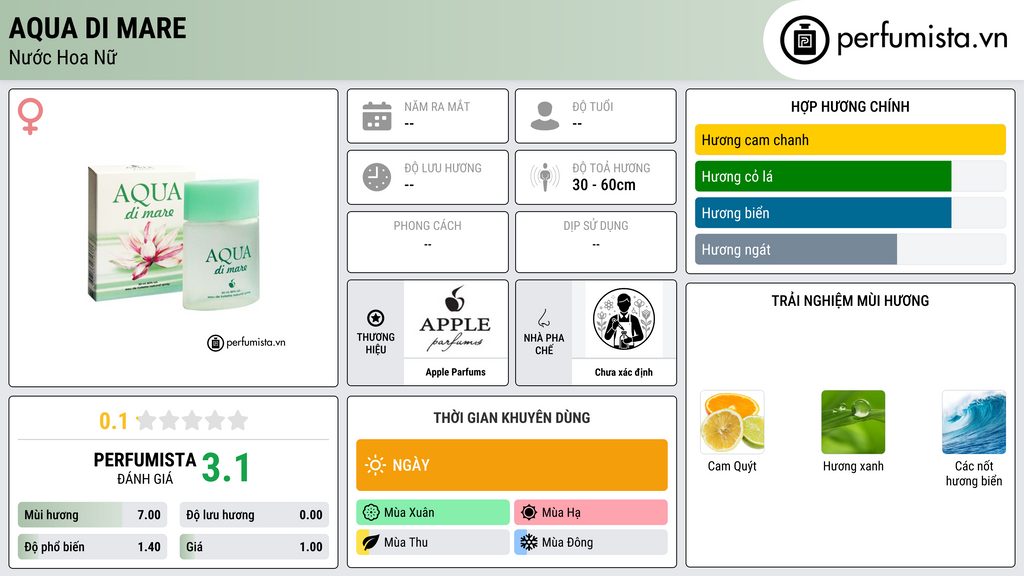This screenshot has height=576, width=1024.
Task: Click the Nước Hoa Nữ subtitle
Action: 63,57
